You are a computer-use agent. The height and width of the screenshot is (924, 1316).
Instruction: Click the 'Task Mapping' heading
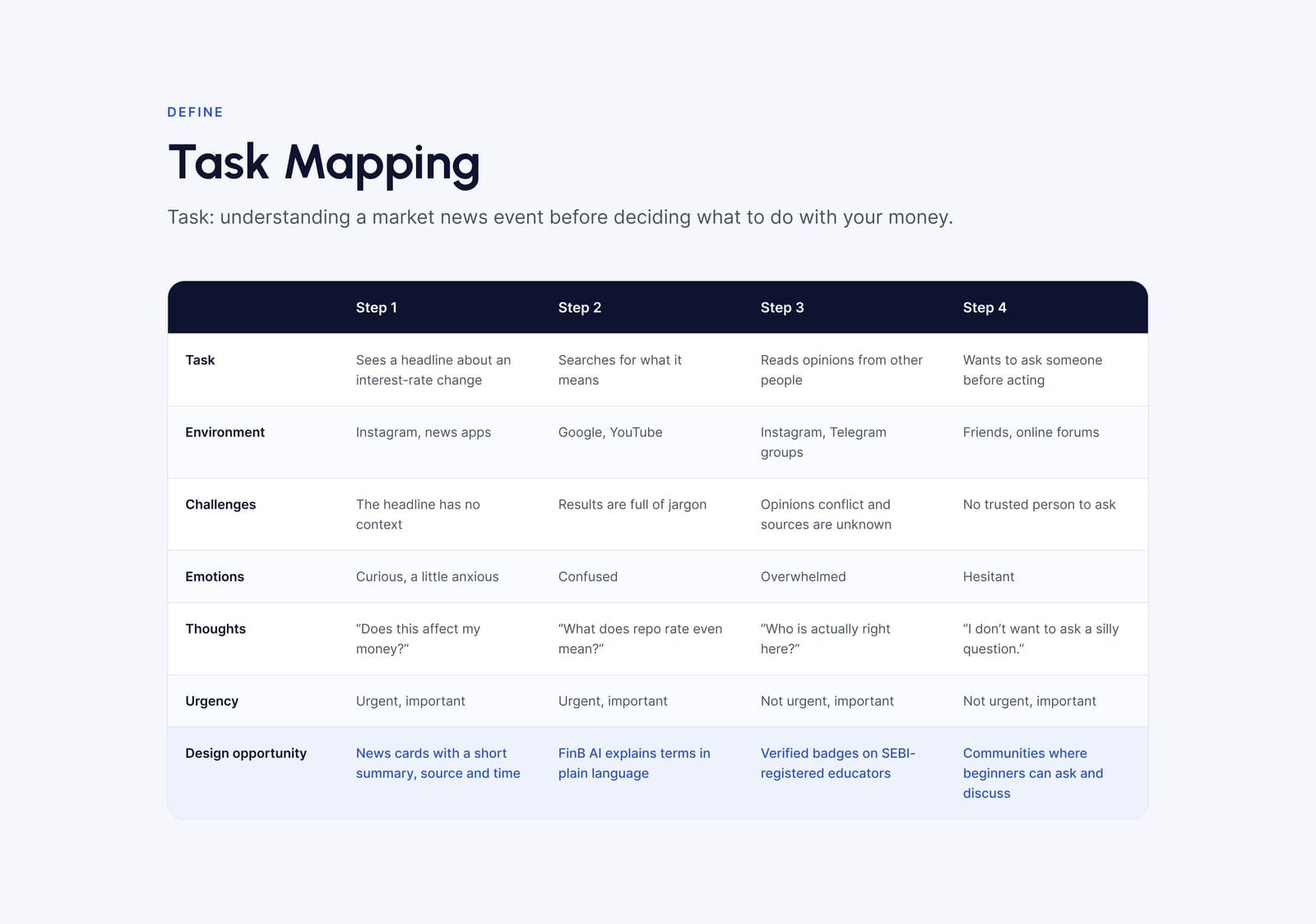(324, 163)
